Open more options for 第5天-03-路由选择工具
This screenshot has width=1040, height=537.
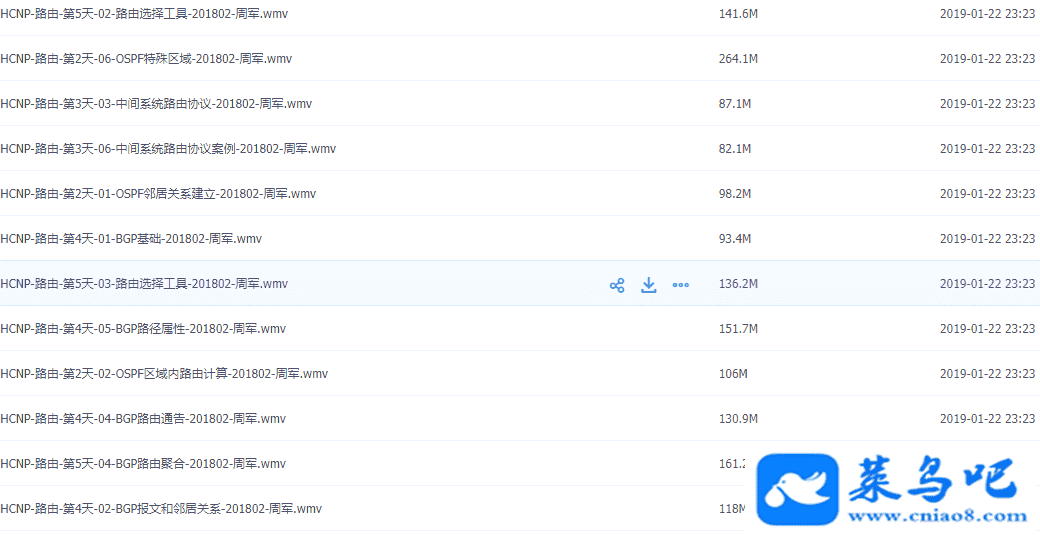point(681,286)
